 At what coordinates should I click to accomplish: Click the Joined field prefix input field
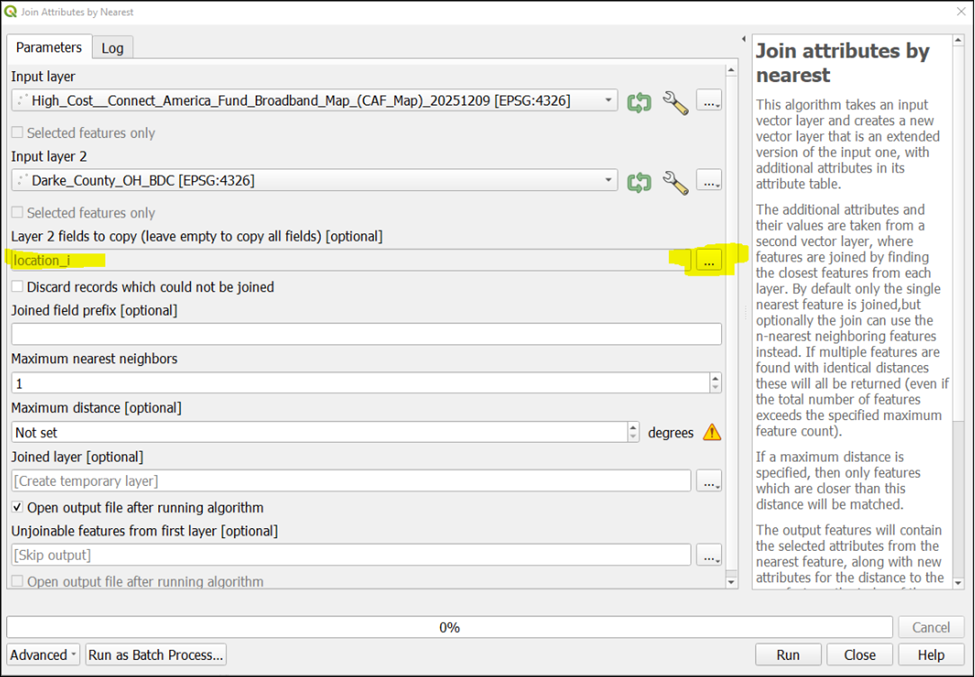pyautogui.click(x=366, y=334)
